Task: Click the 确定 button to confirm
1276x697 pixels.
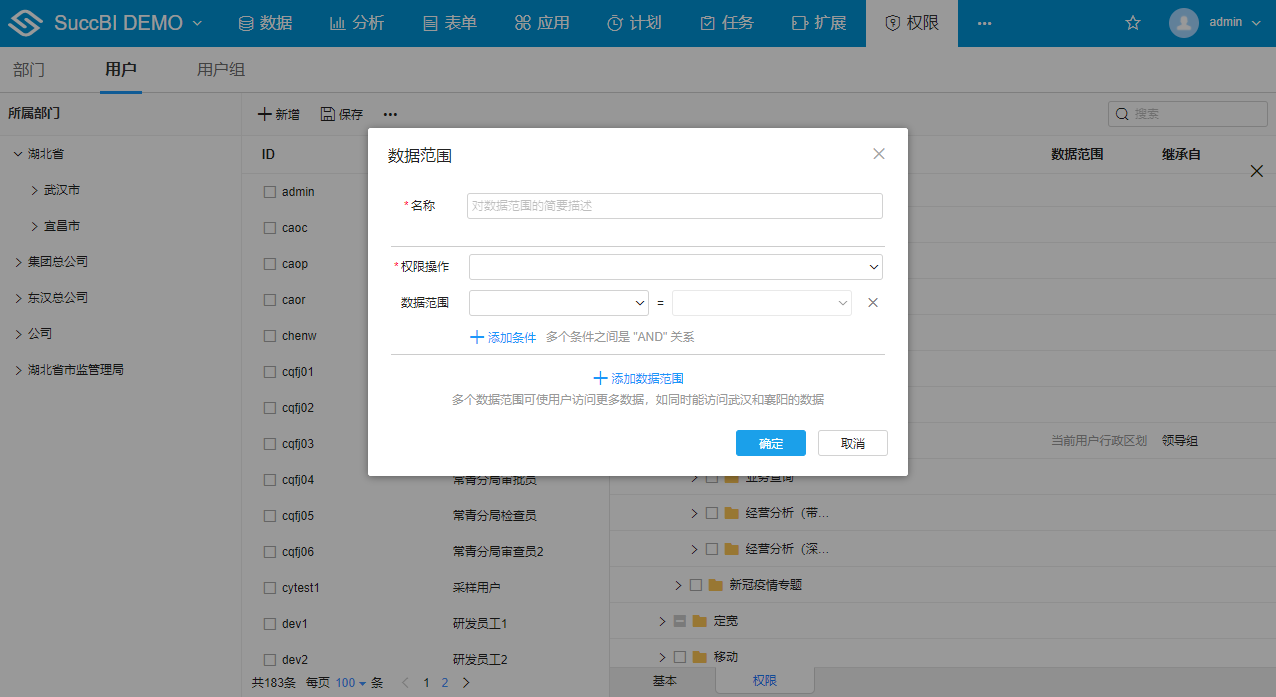Action: [770, 443]
